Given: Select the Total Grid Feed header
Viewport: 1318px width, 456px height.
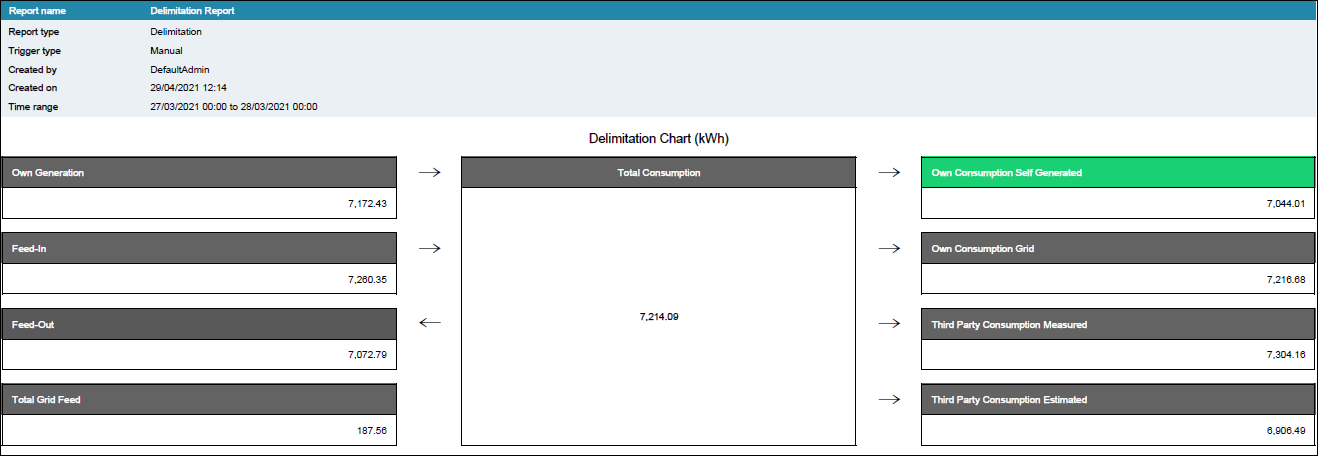Looking at the screenshot, I should pos(199,399).
